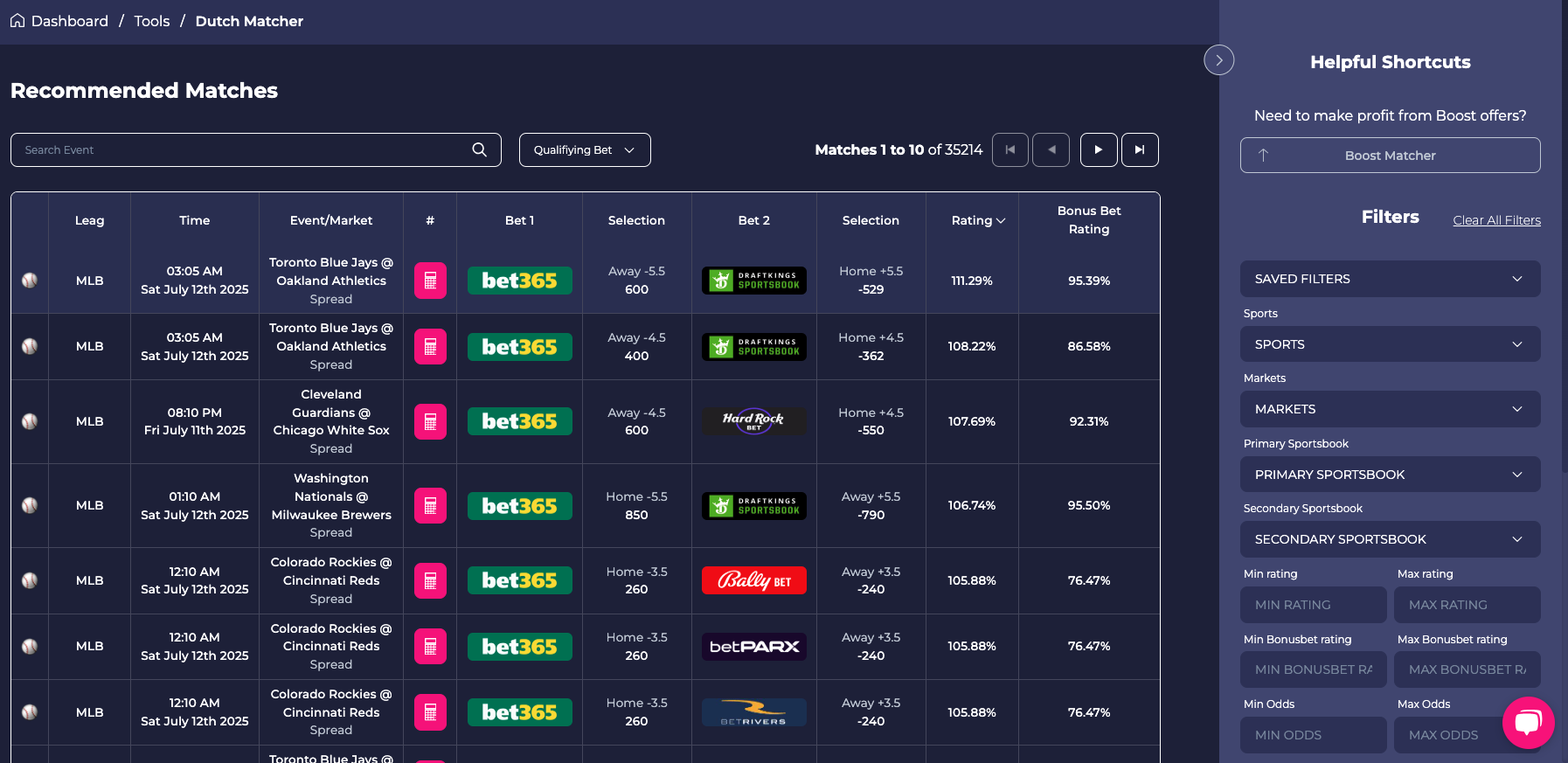The height and width of the screenshot is (763, 1568).
Task: Collapse the Helpful Shortcuts side panel
Action: pos(1219,60)
